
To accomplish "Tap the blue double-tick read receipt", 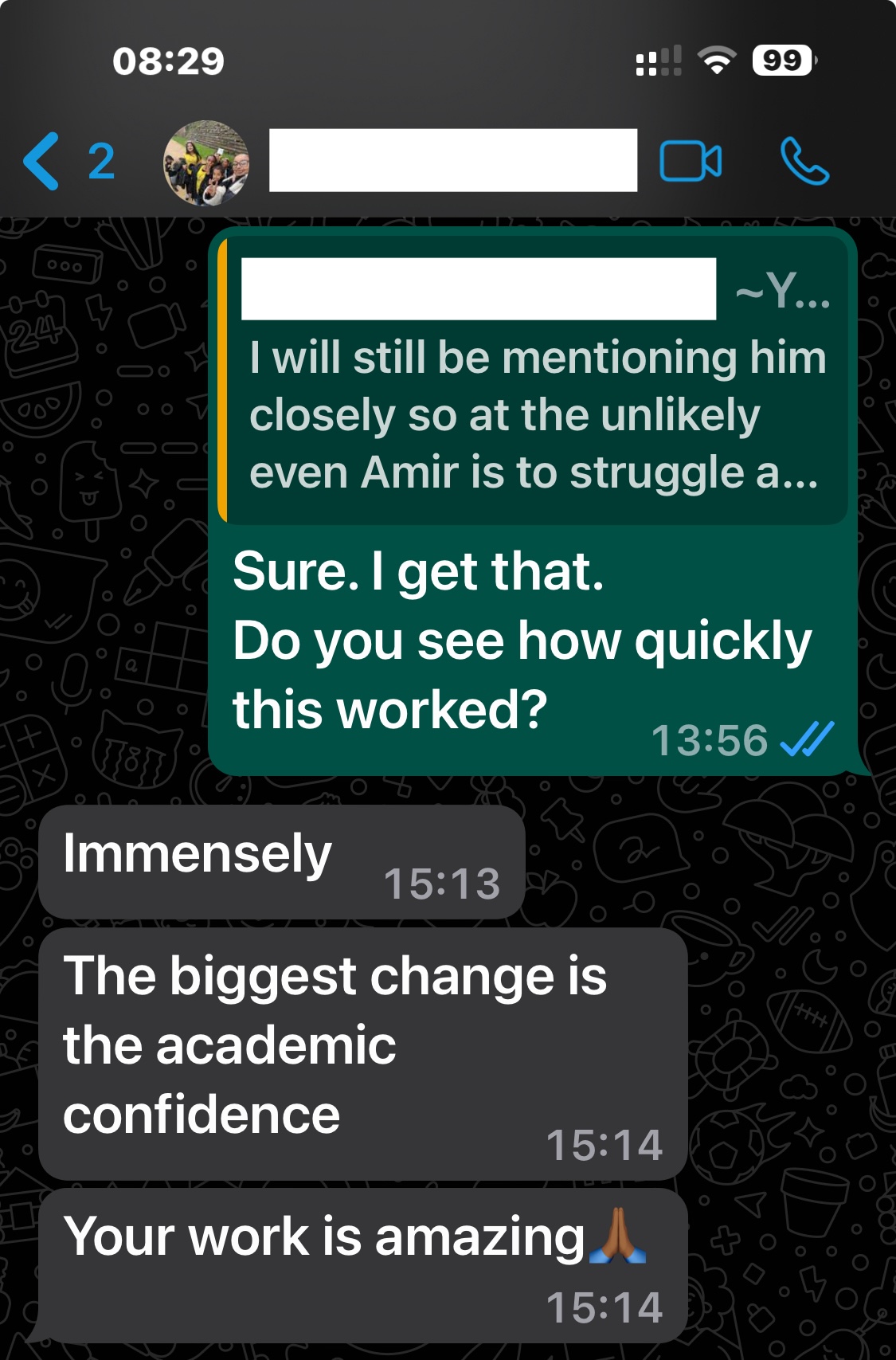I will point(807,739).
